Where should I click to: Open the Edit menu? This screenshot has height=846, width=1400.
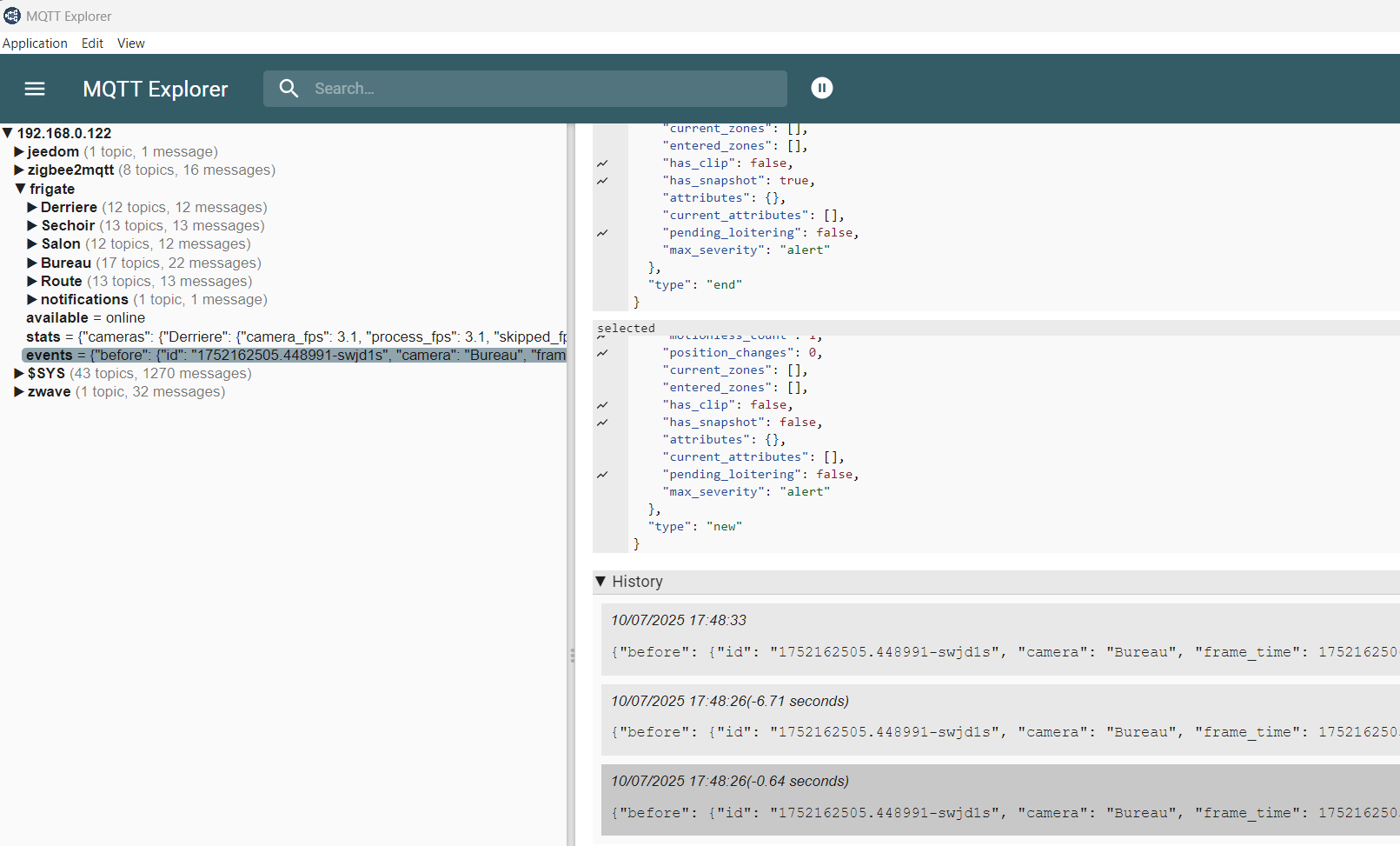[x=92, y=43]
